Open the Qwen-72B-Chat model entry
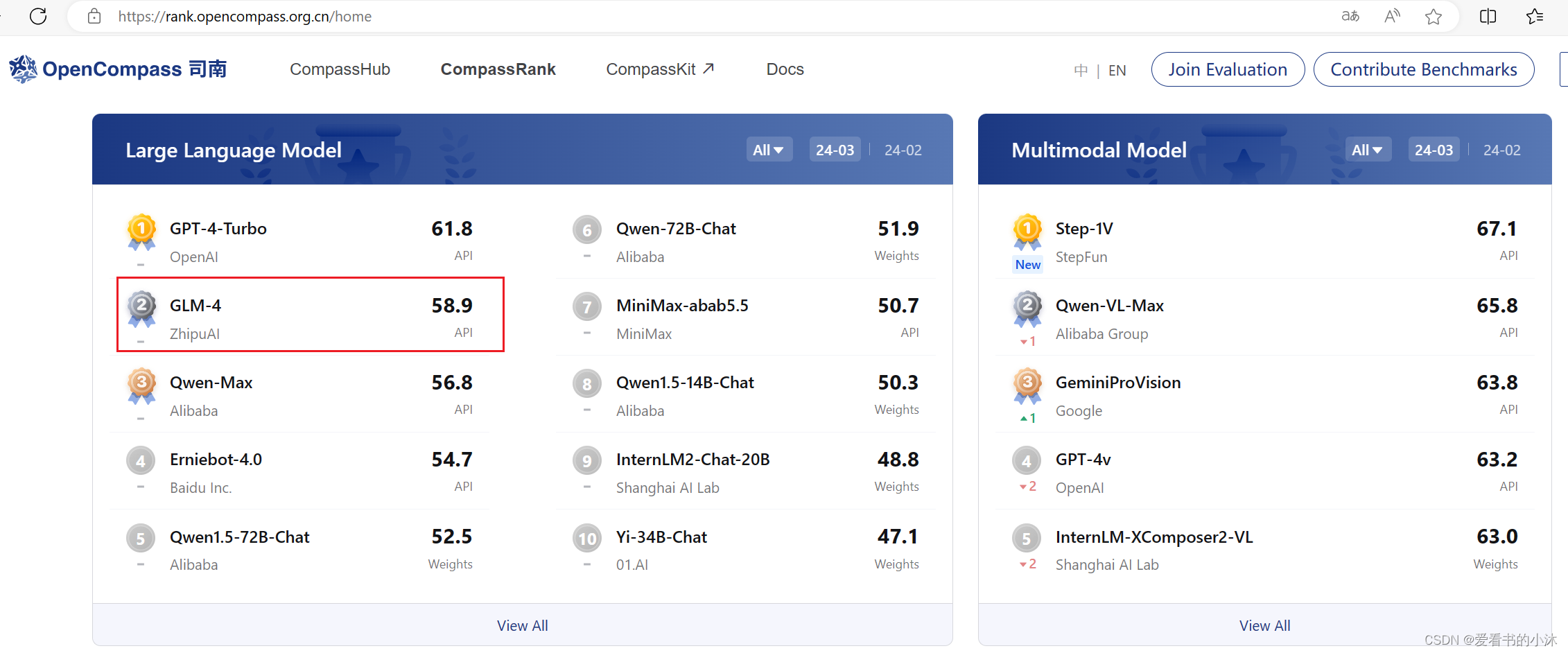Screen dimensions: 1568x653 pos(746,240)
